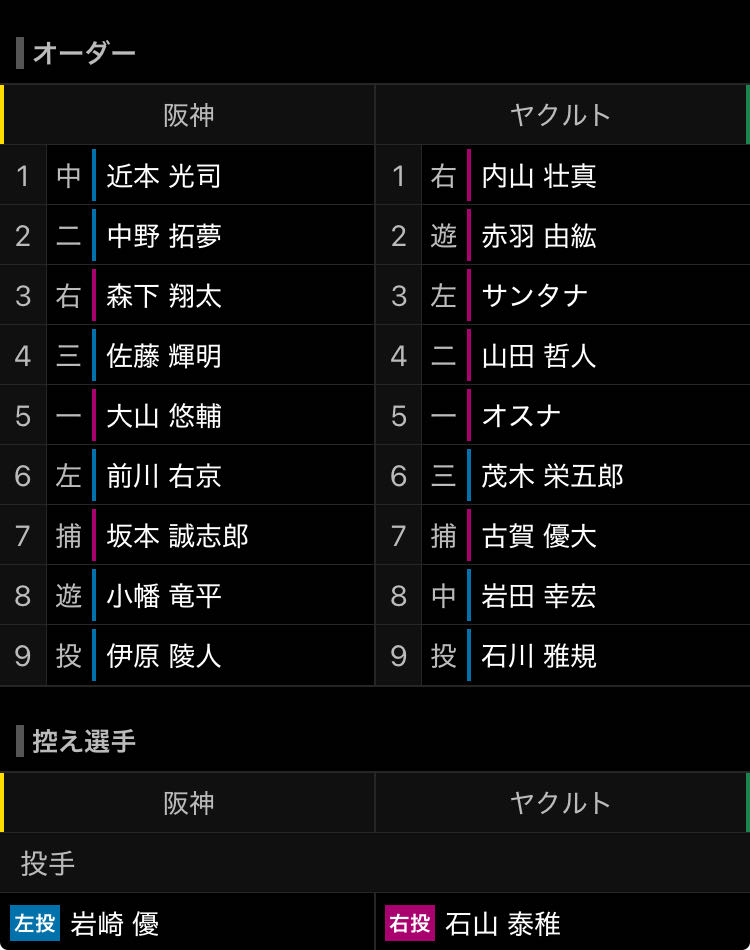The image size is (750, 950).
Task: Open player 近本 光司 in Hanshin lineup
Action: pos(164,176)
